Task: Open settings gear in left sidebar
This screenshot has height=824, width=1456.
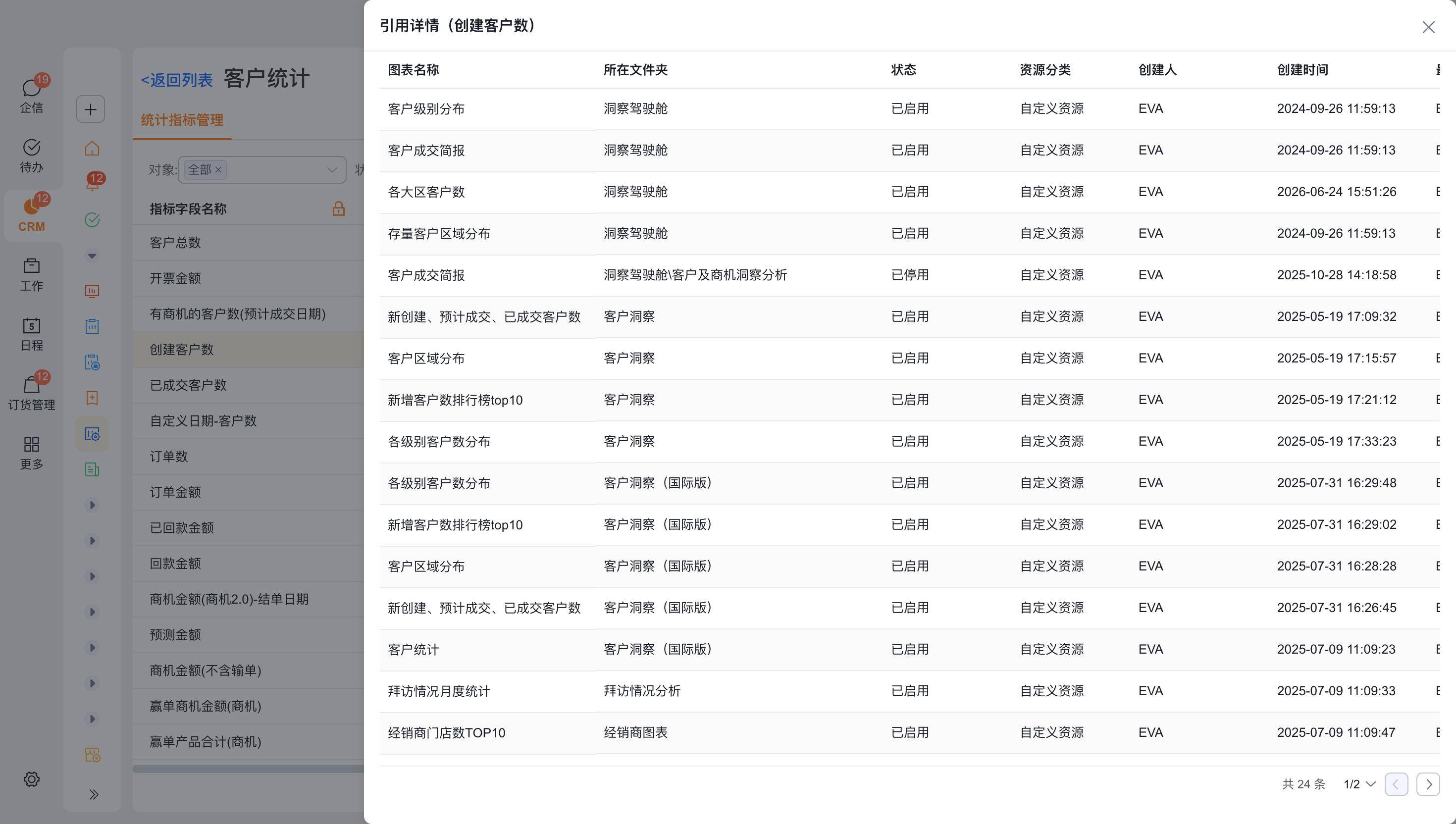Action: point(32,779)
